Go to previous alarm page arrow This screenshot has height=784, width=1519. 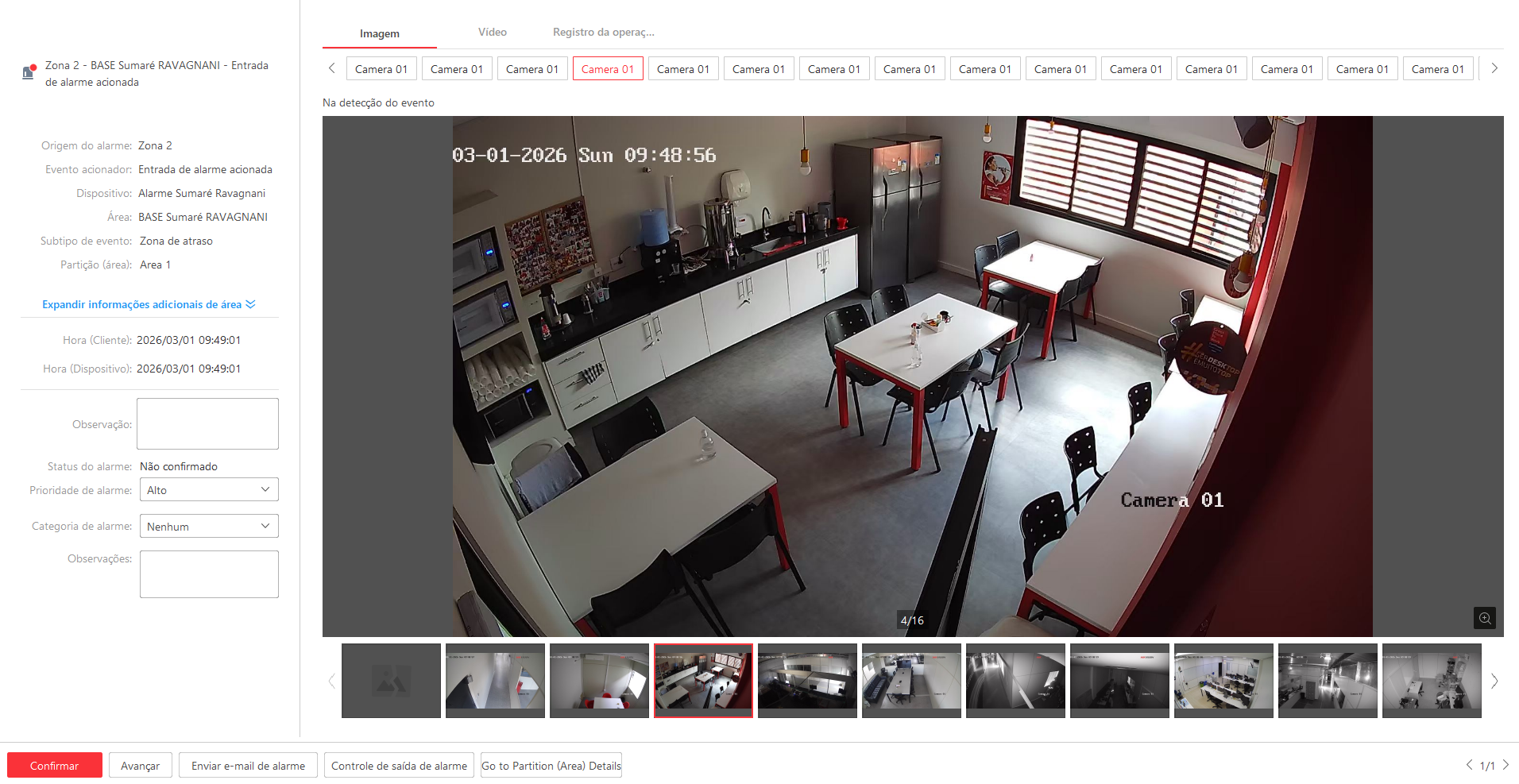pyautogui.click(x=1469, y=765)
